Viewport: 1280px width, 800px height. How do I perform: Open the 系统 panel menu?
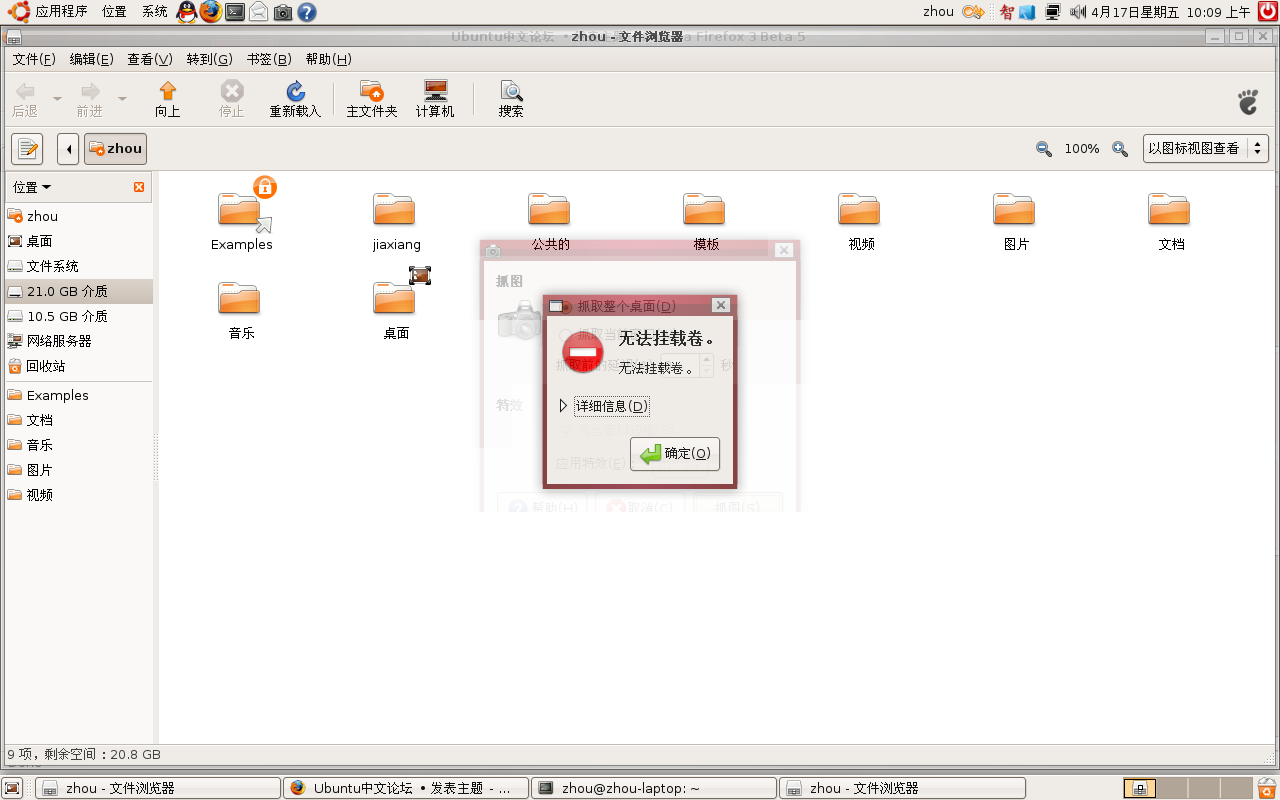click(155, 12)
